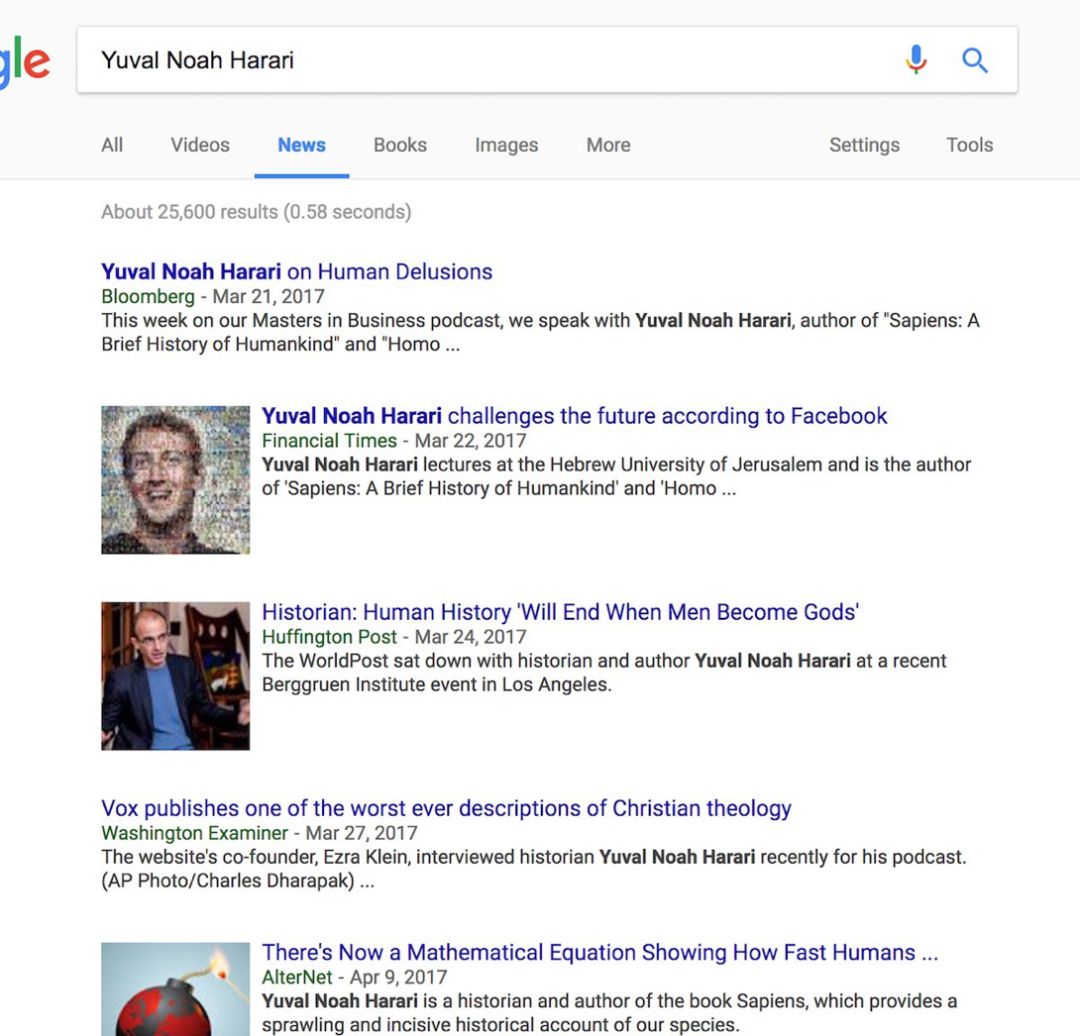Click the 'Mar 27, 2017' date

click(362, 833)
